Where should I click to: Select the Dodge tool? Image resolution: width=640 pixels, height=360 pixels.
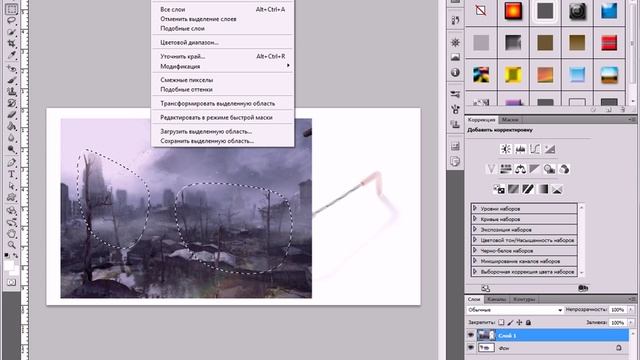[11, 149]
